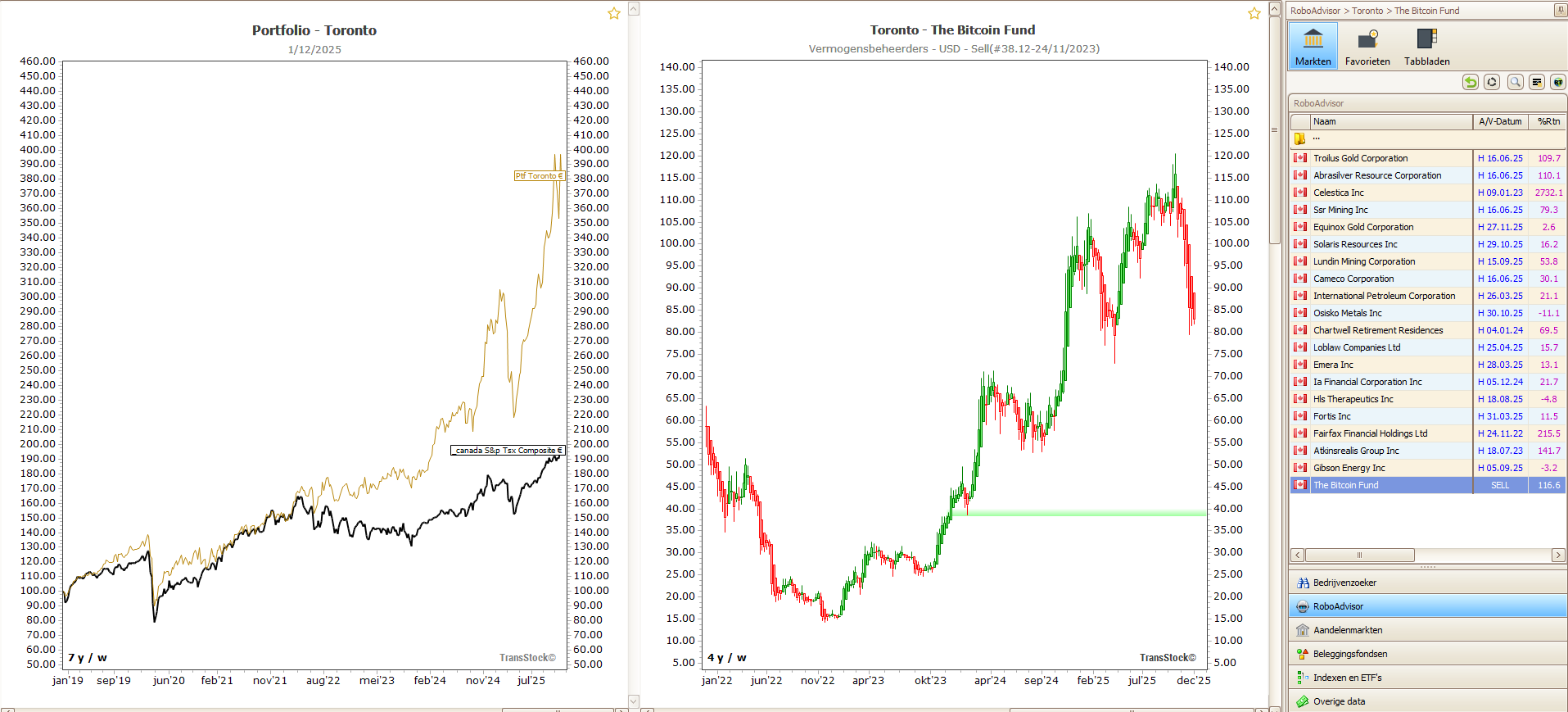1568x712 pixels.
Task: Click the refresh list icon
Action: point(1492,82)
